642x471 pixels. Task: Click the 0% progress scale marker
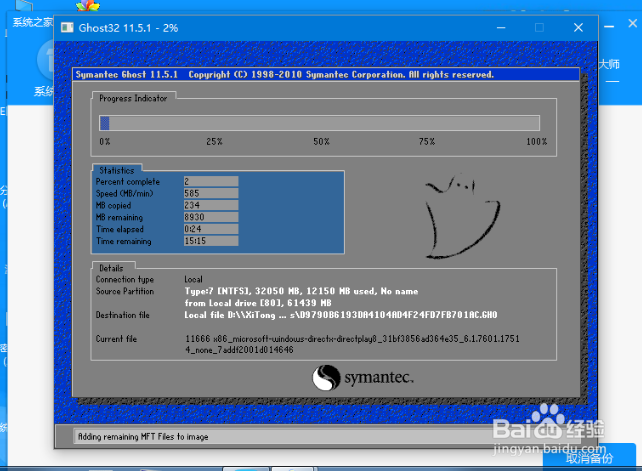104,142
